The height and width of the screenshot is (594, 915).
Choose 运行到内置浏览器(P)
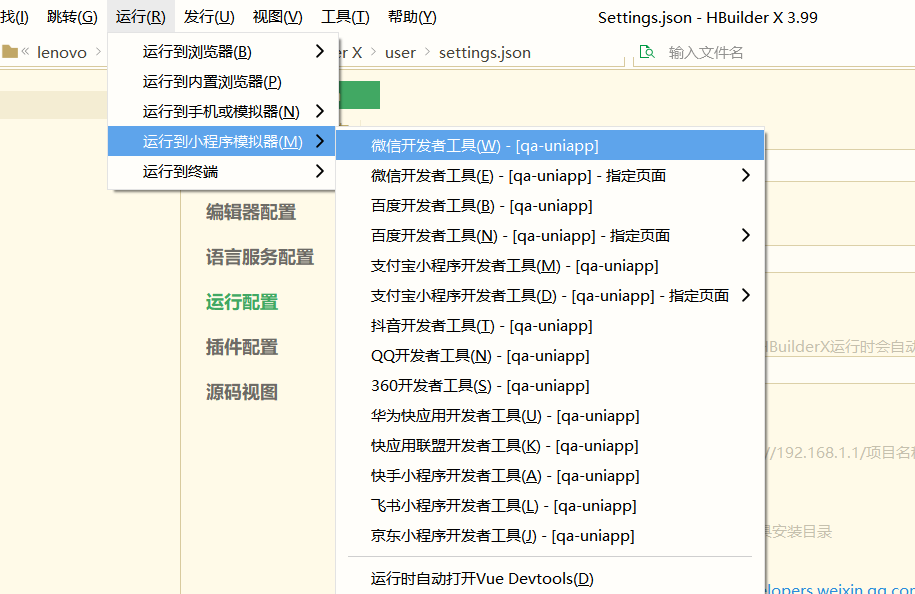click(221, 82)
